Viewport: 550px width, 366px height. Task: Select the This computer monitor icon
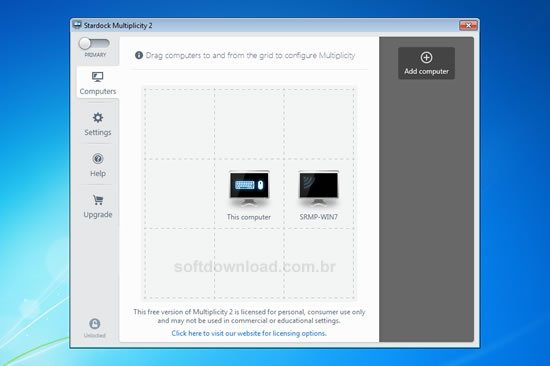(249, 188)
